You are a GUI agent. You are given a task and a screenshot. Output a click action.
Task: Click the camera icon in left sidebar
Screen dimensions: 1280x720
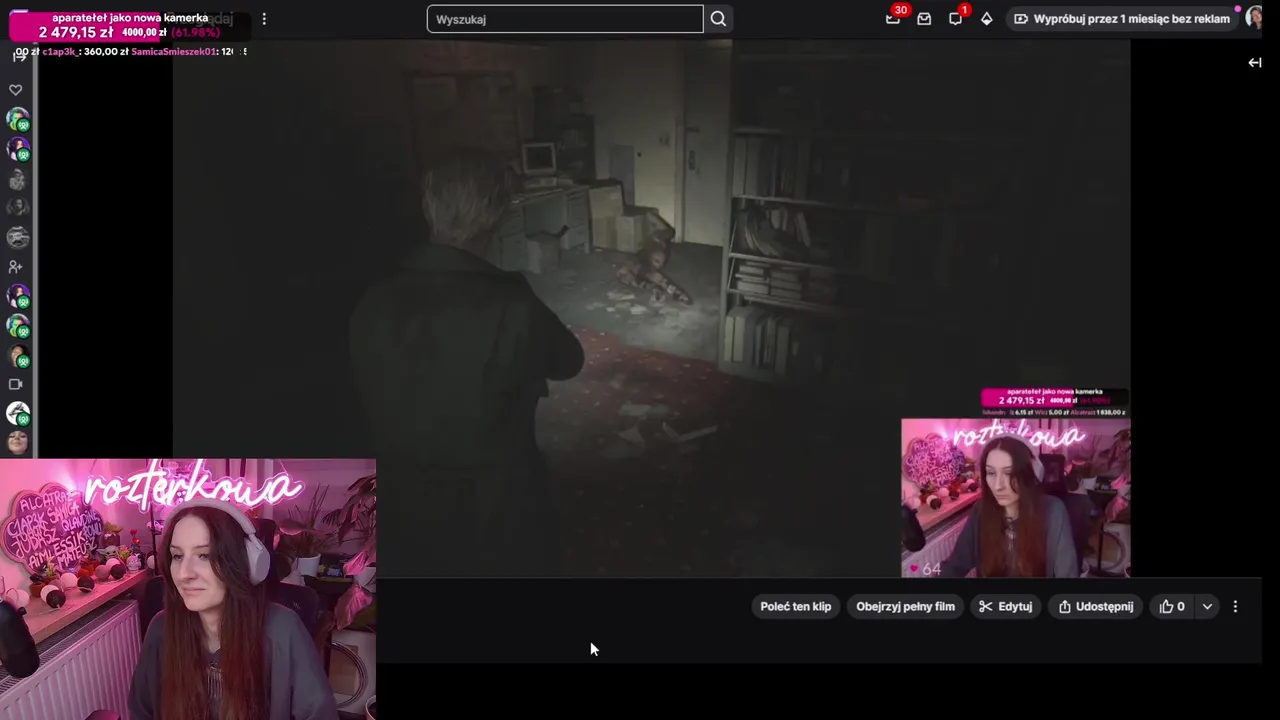(x=16, y=384)
